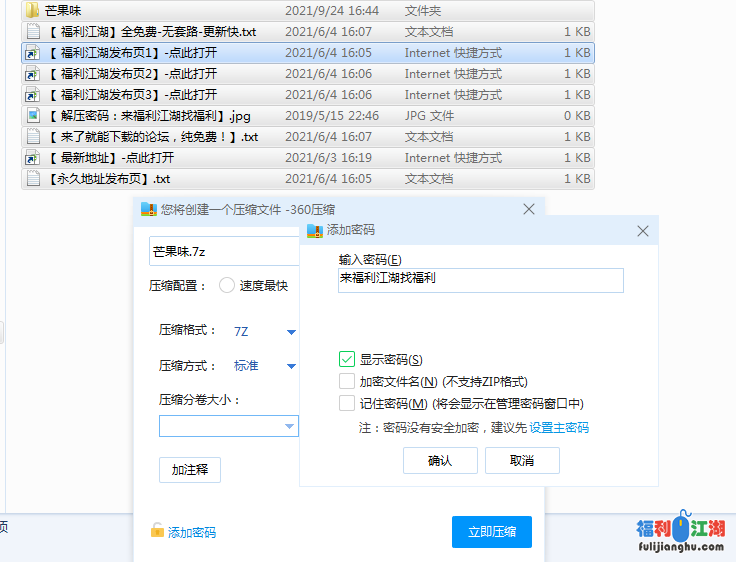Uncheck the 显示密码 checkbox
Screen dimensions: 736x562
coord(347,359)
